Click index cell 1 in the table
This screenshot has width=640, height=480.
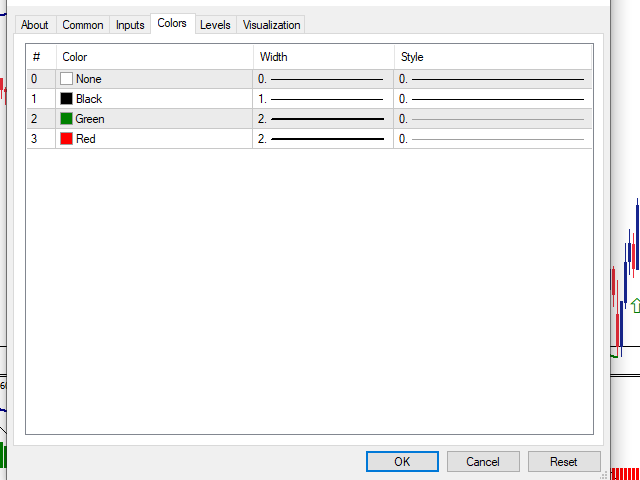[41, 99]
